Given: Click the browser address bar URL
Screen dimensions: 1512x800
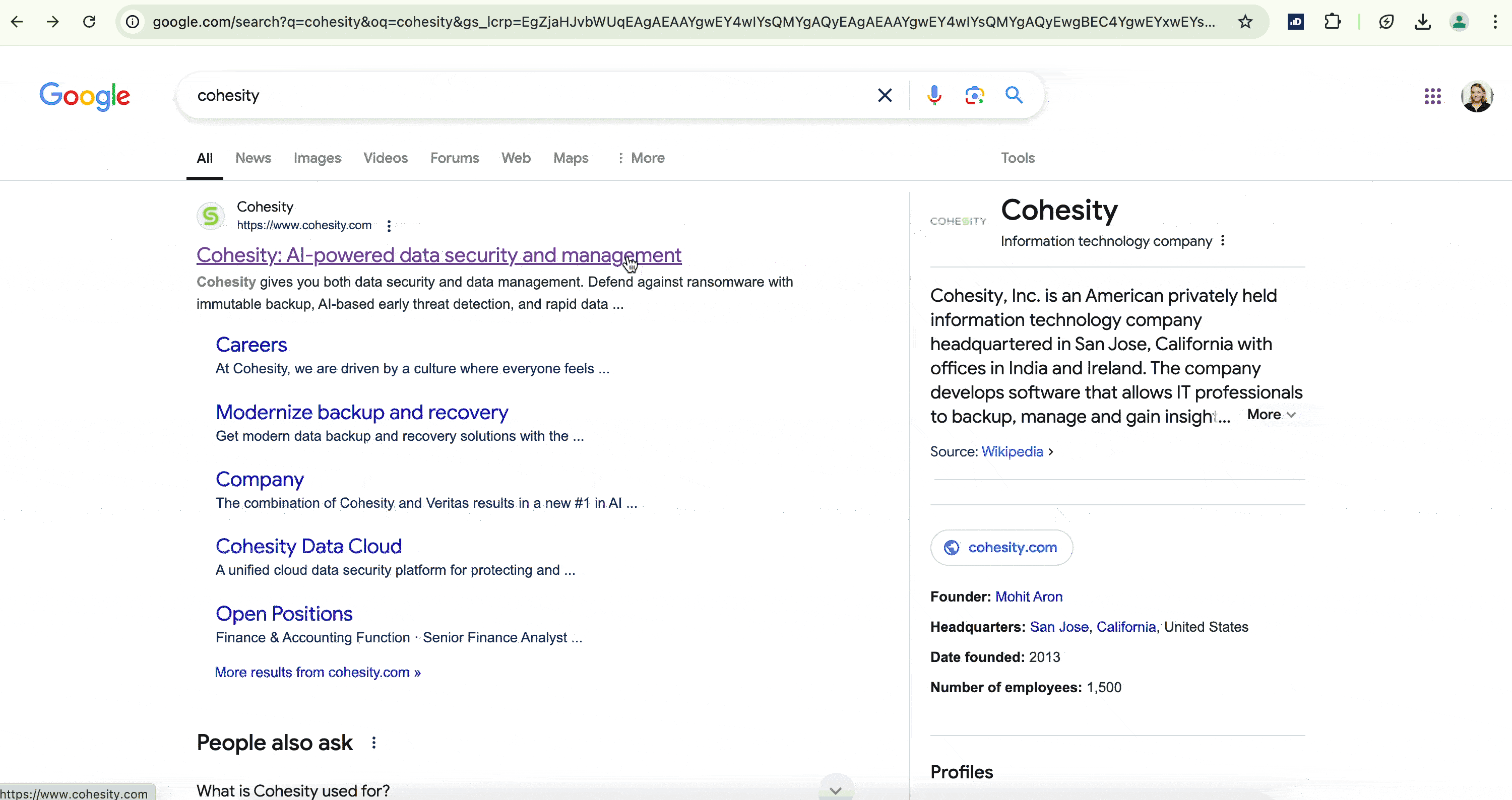Looking at the screenshot, I should [x=684, y=22].
